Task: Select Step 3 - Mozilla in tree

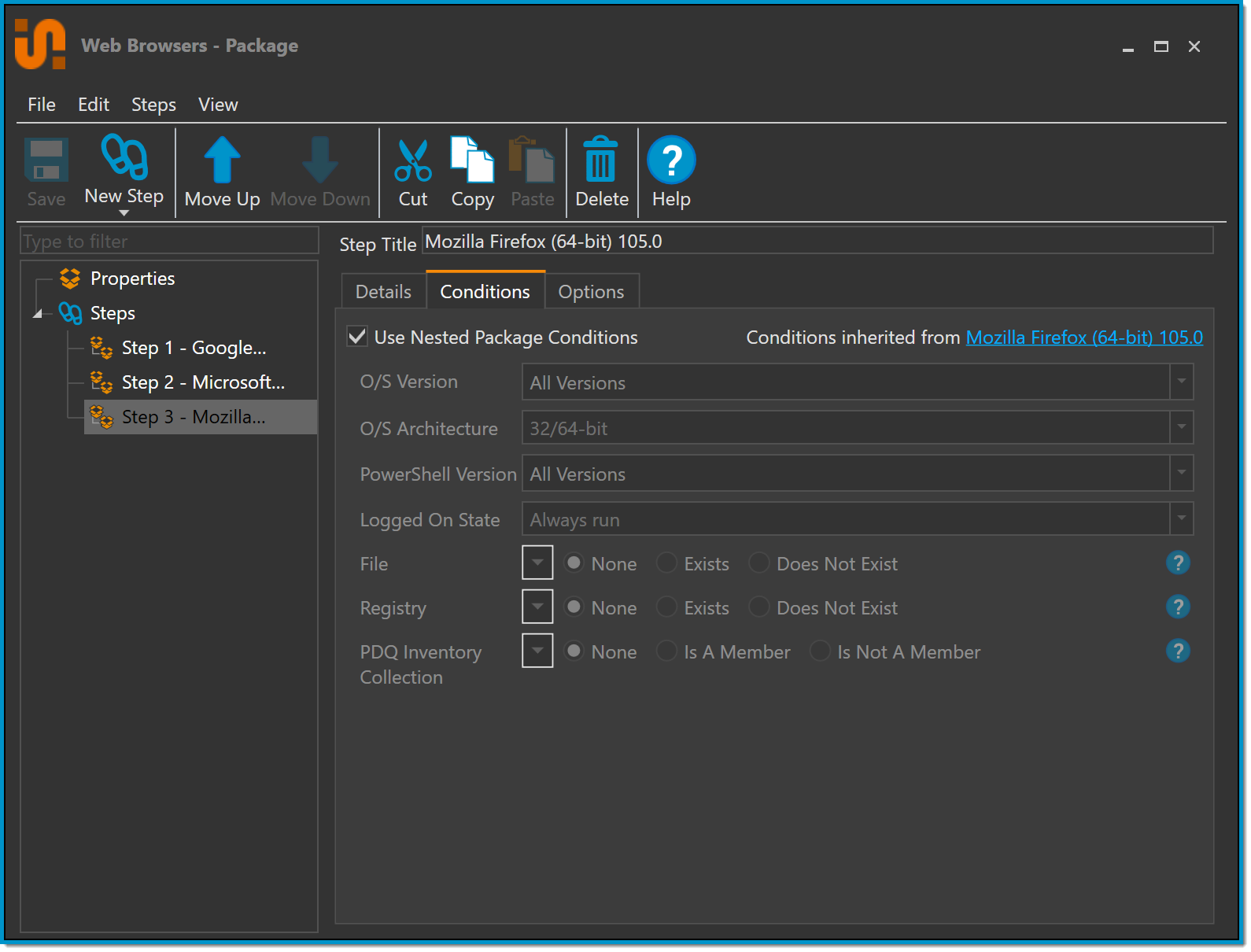Action: point(201,417)
